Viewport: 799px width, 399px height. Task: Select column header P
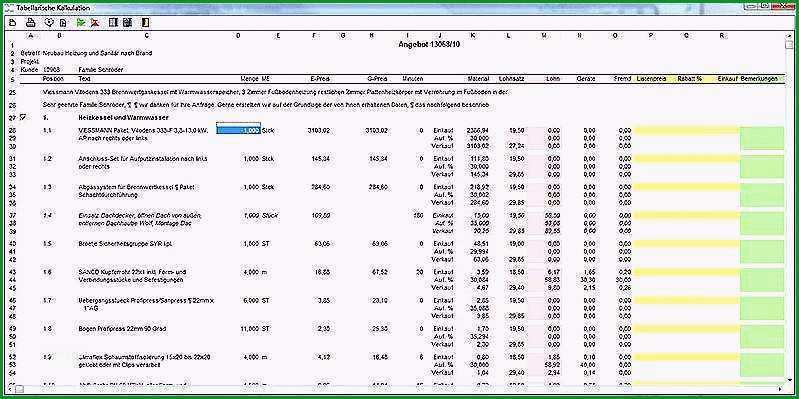tap(651, 35)
